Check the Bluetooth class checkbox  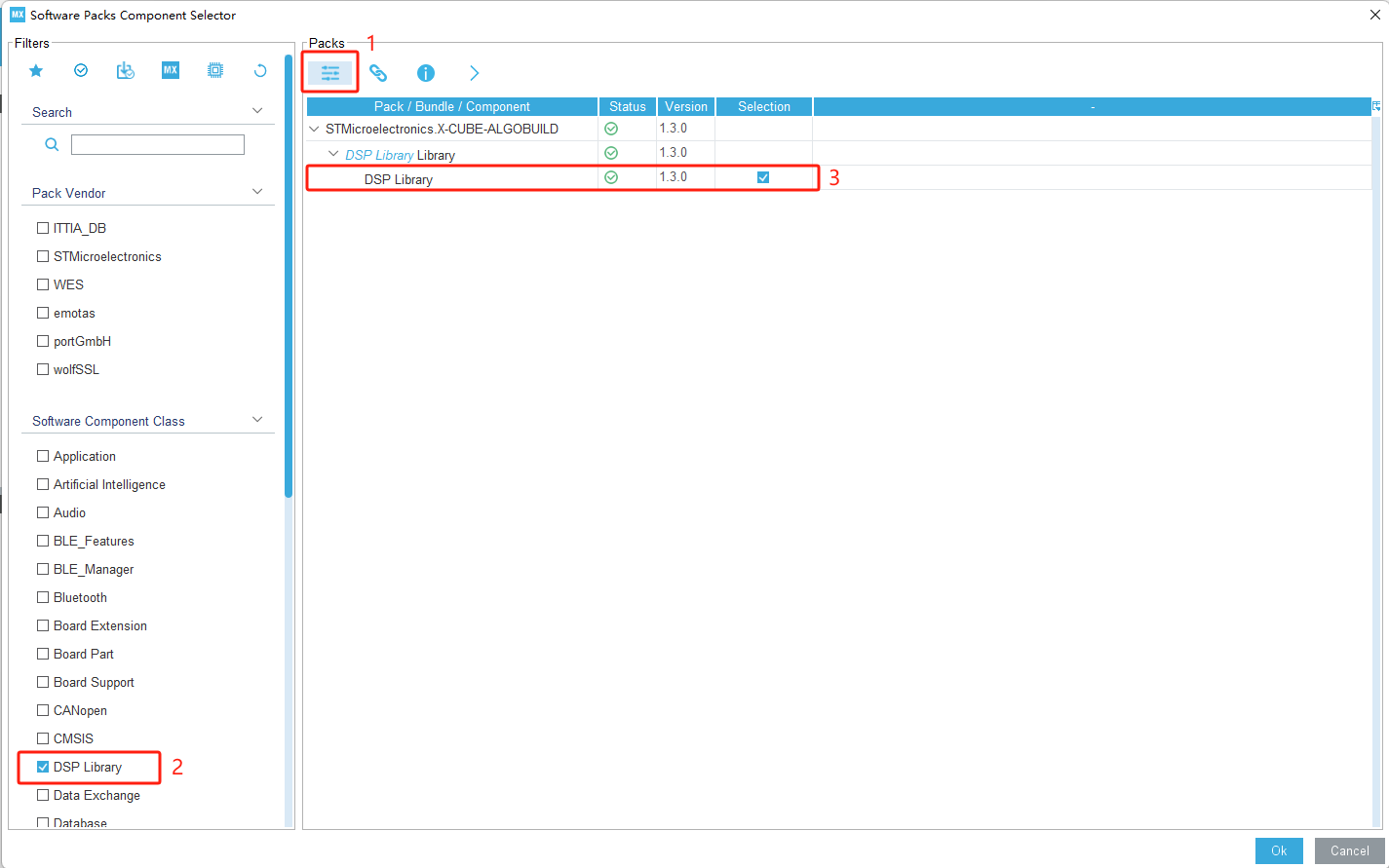(x=43, y=597)
